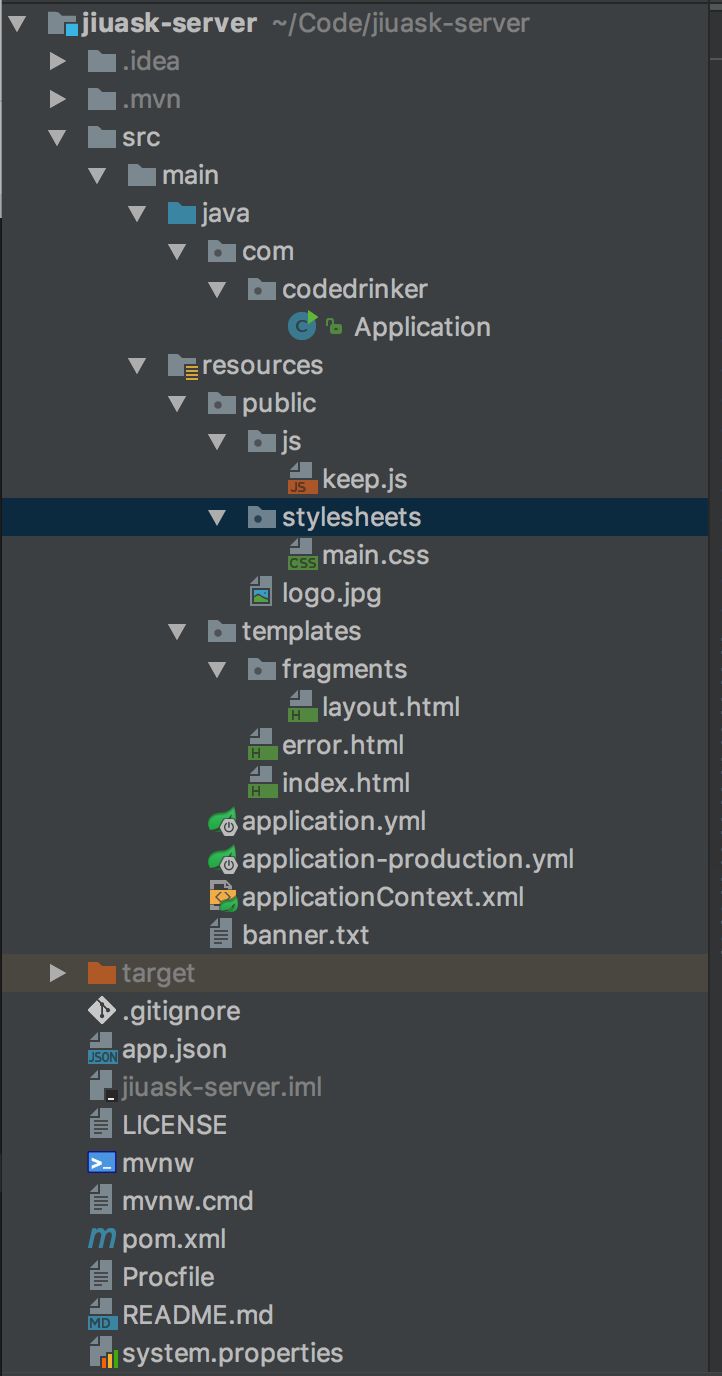Click the logo.jpg image file icon

tap(262, 593)
